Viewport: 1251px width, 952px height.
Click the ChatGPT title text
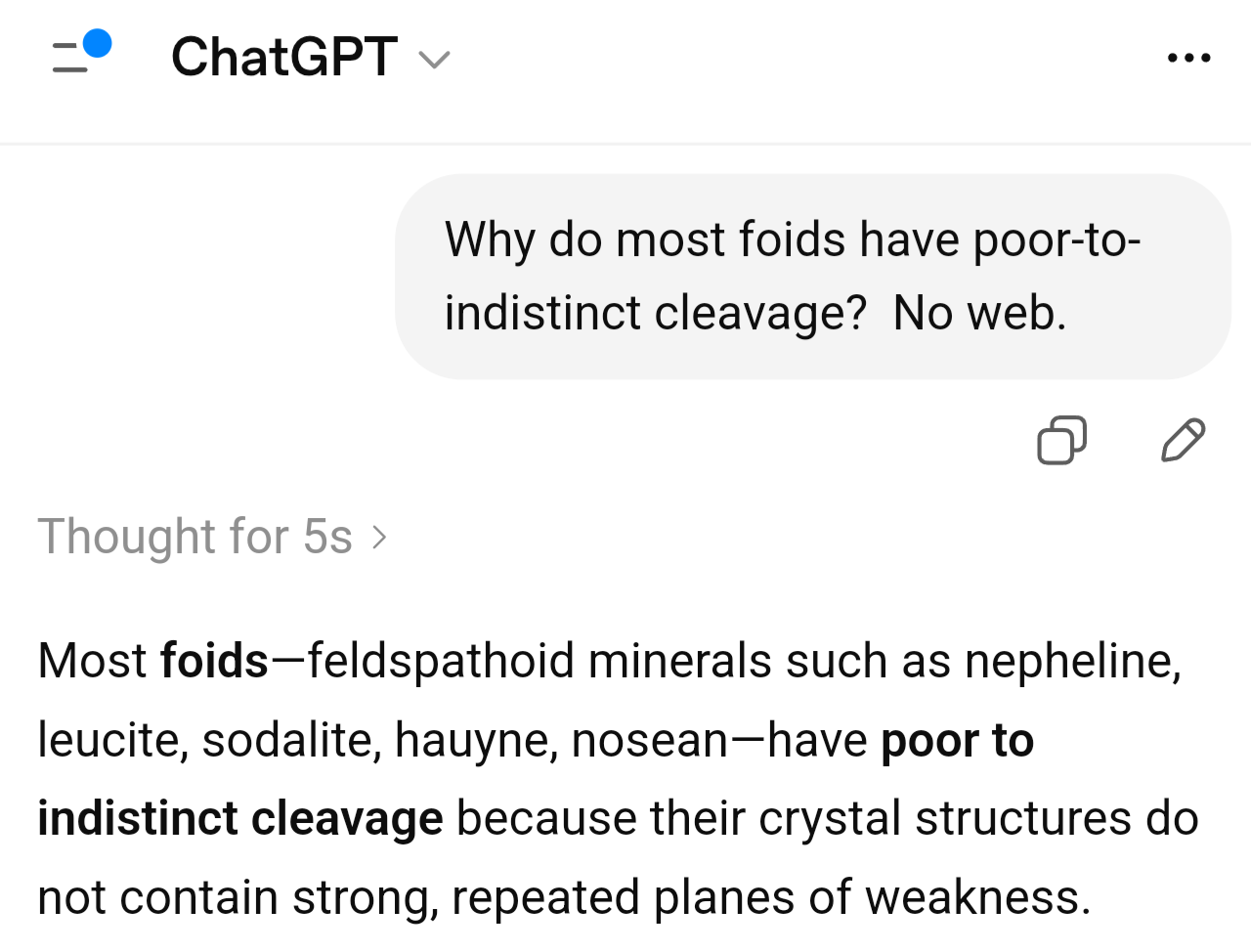(x=284, y=57)
